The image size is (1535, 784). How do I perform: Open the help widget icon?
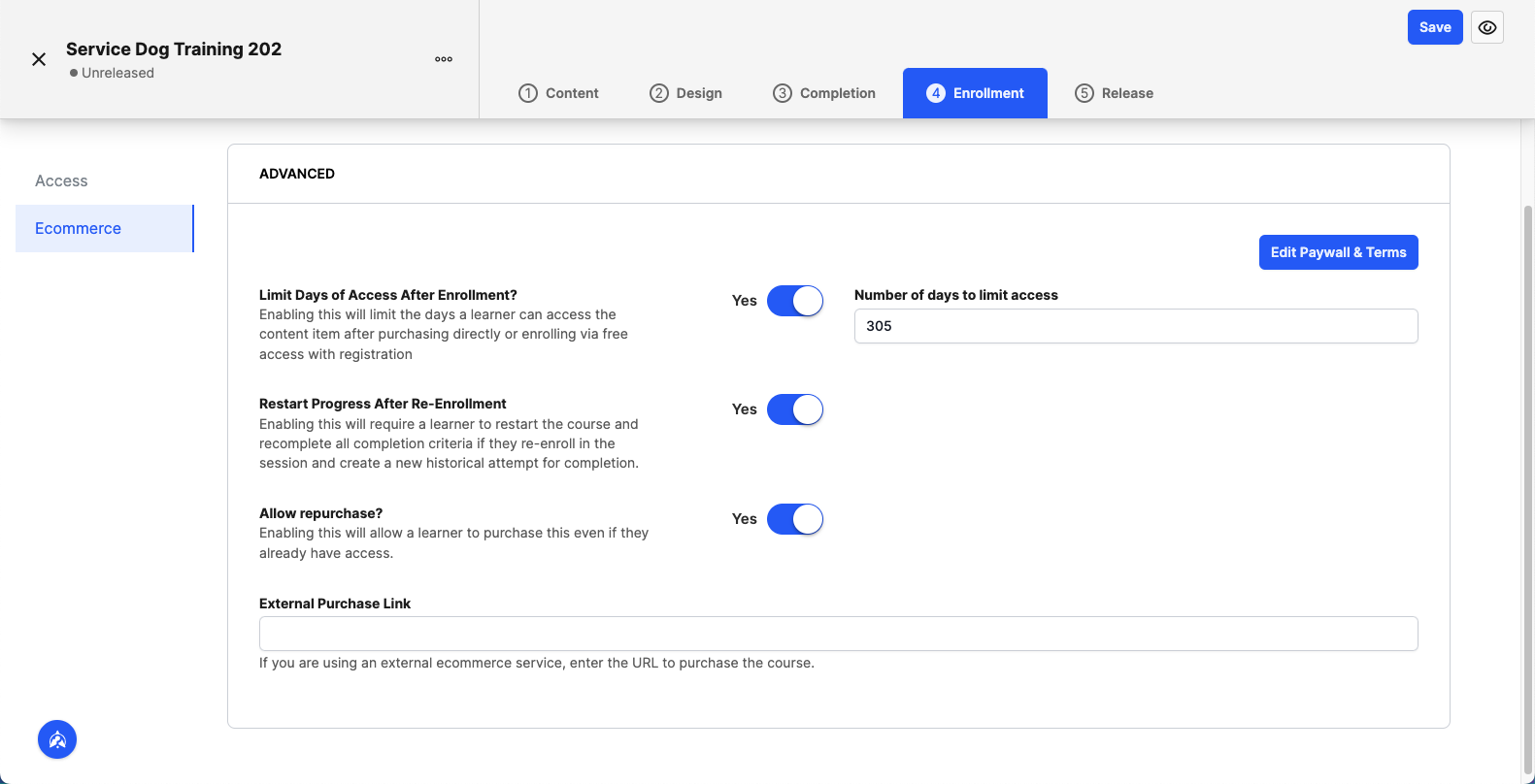57,739
